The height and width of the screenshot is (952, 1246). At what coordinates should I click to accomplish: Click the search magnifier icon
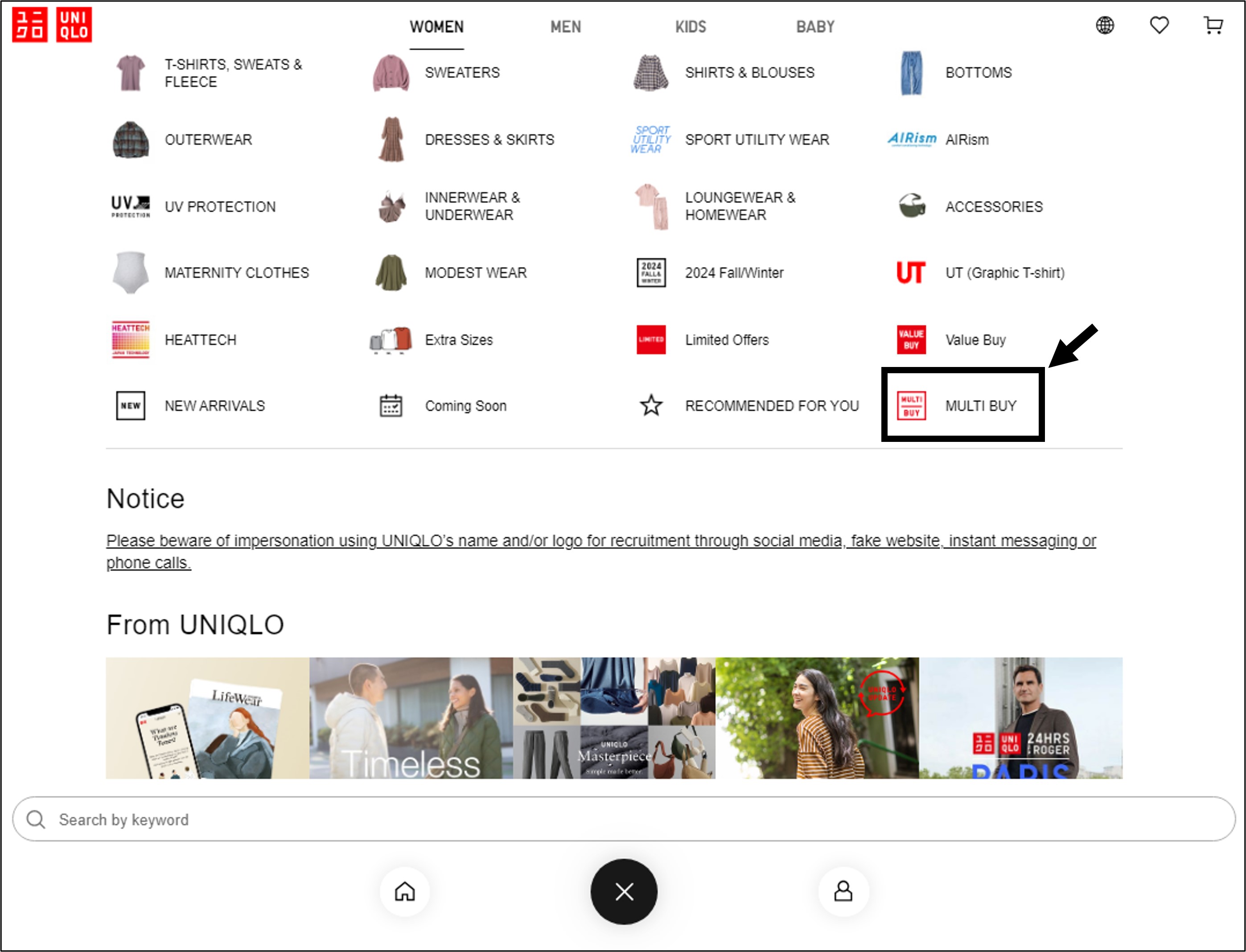36,820
